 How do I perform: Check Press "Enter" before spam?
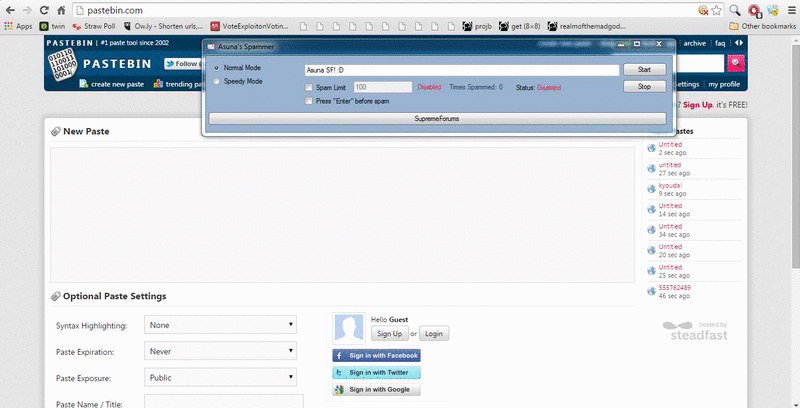pos(308,101)
